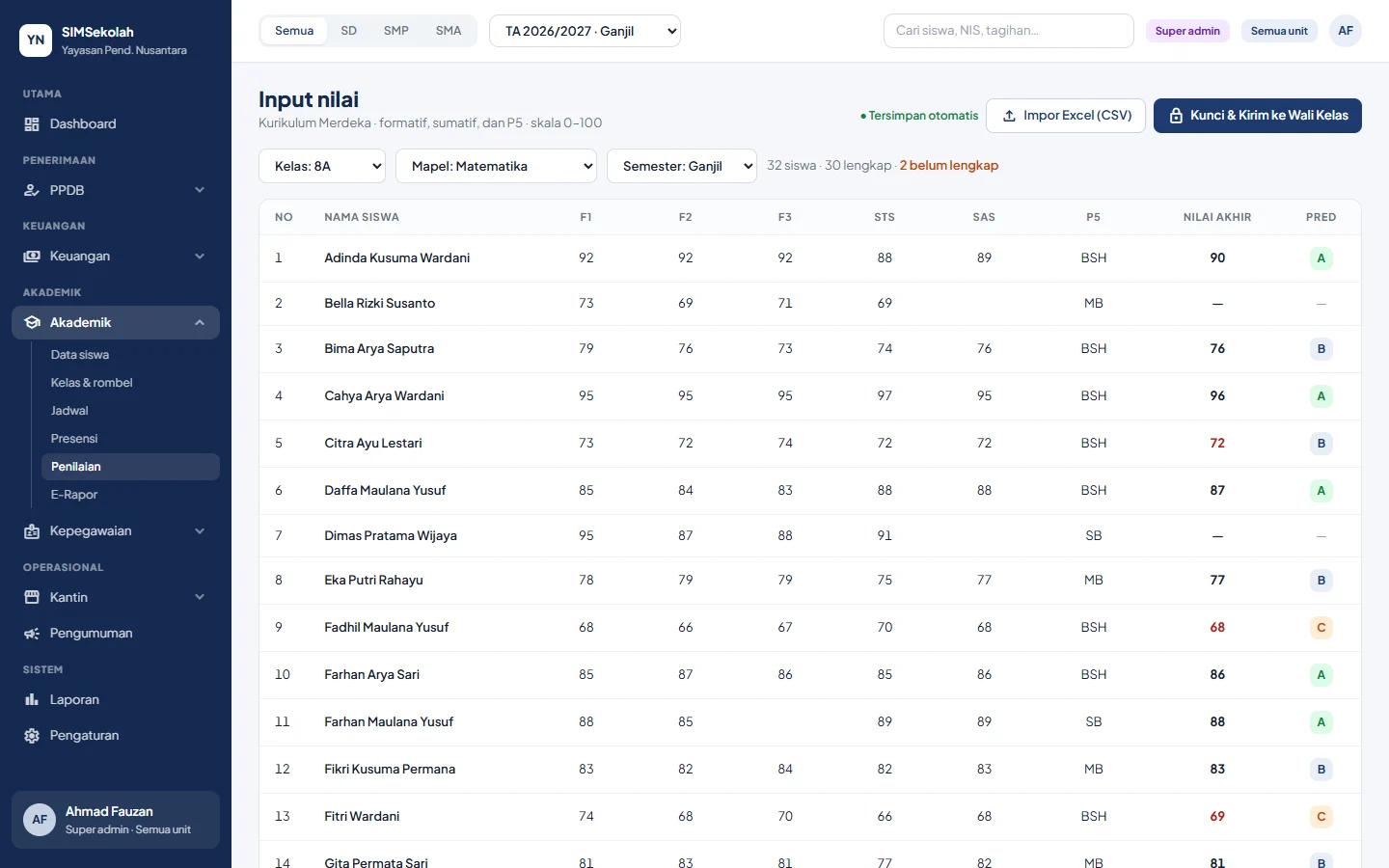Switch to the SMP tab
Viewport: 1389px width, 868px height.
tap(396, 31)
